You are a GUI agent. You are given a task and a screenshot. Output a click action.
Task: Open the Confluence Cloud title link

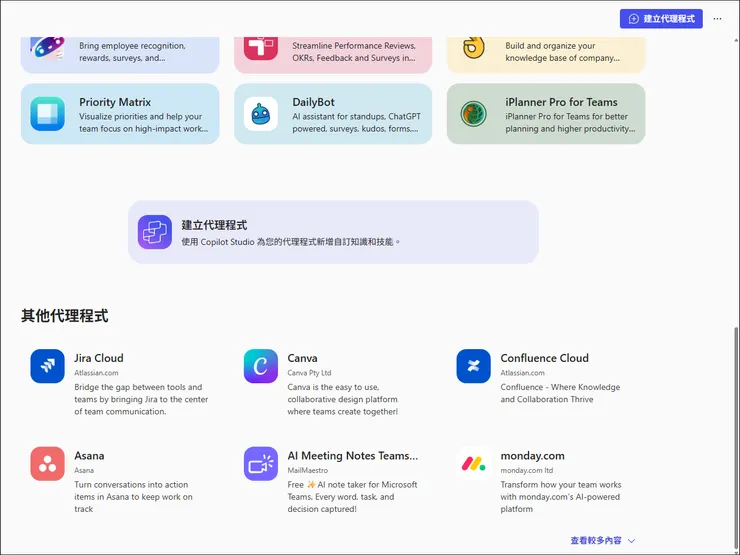(545, 358)
